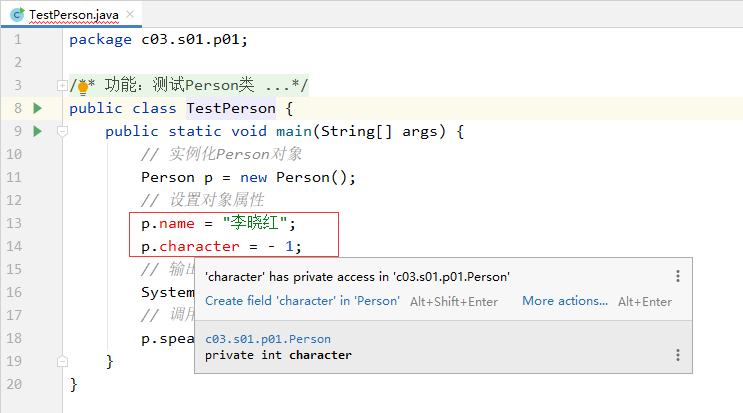Click the Alt+Shift+Enter shortcut hint text
Image resolution: width=743 pixels, height=413 pixels.
pos(454,302)
